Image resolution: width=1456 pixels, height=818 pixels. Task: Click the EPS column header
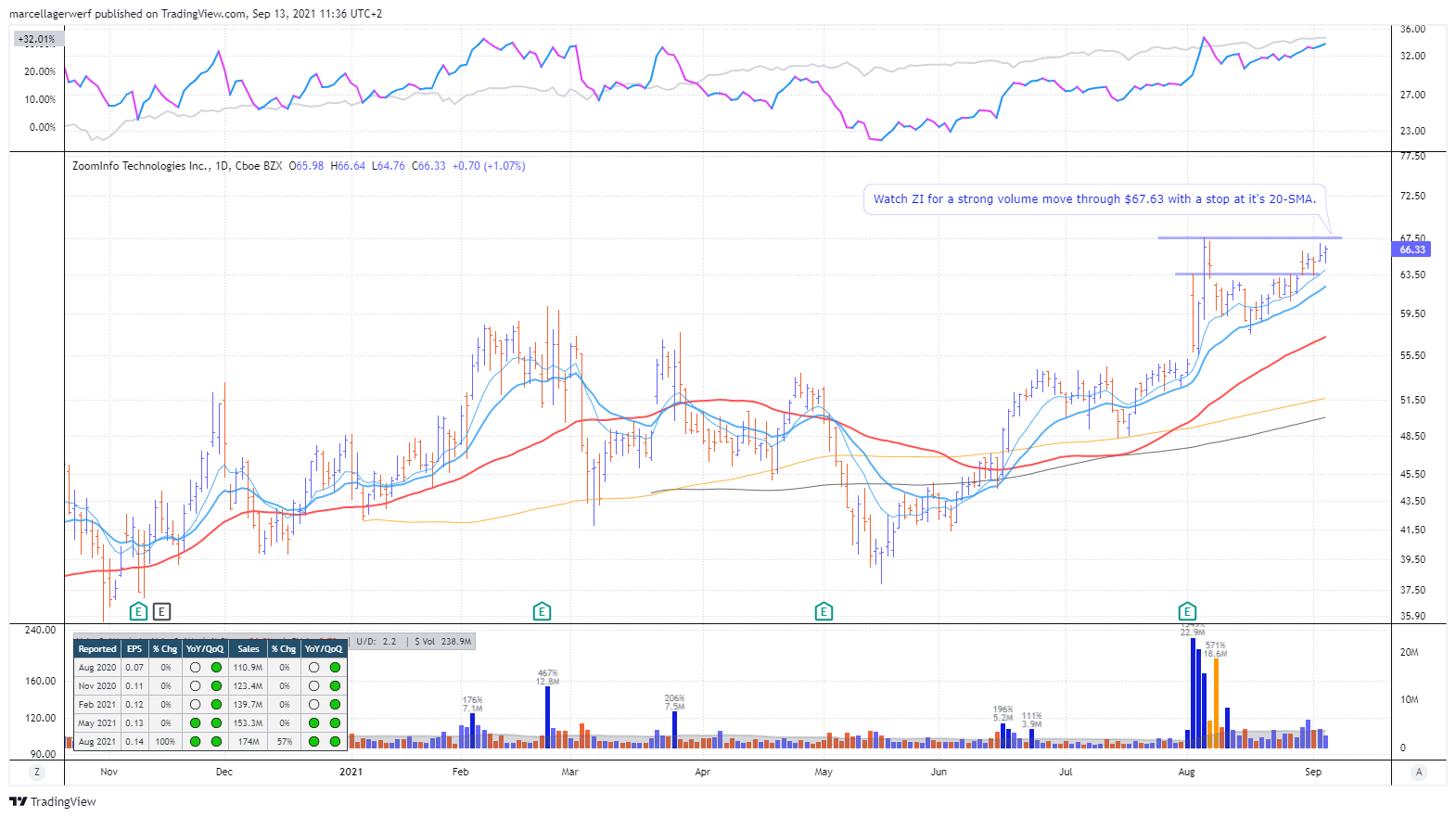[134, 648]
